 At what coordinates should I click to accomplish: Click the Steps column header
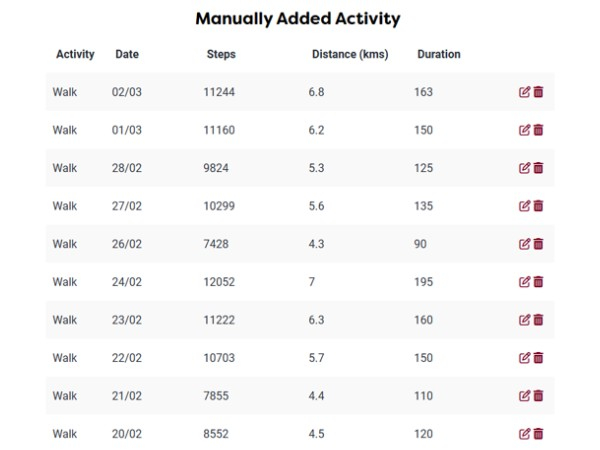[x=221, y=54]
